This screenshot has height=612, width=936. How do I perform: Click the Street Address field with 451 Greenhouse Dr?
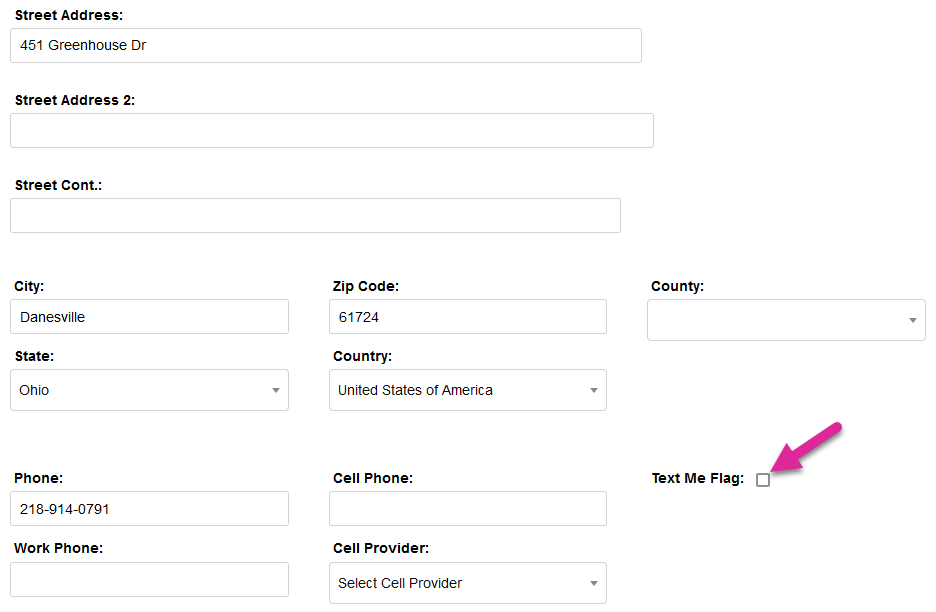tap(325, 45)
